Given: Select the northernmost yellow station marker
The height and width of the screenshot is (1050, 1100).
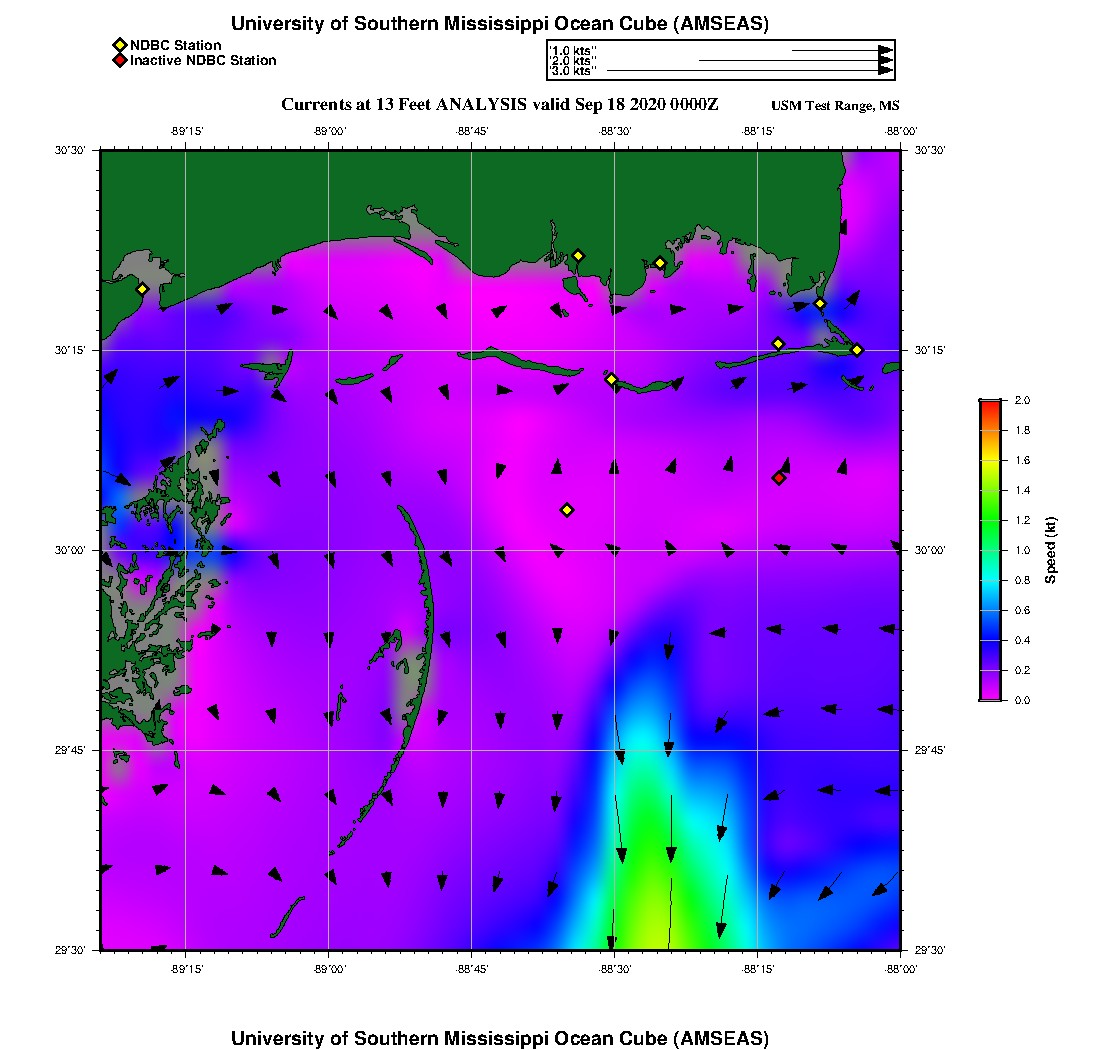Looking at the screenshot, I should [x=578, y=256].
